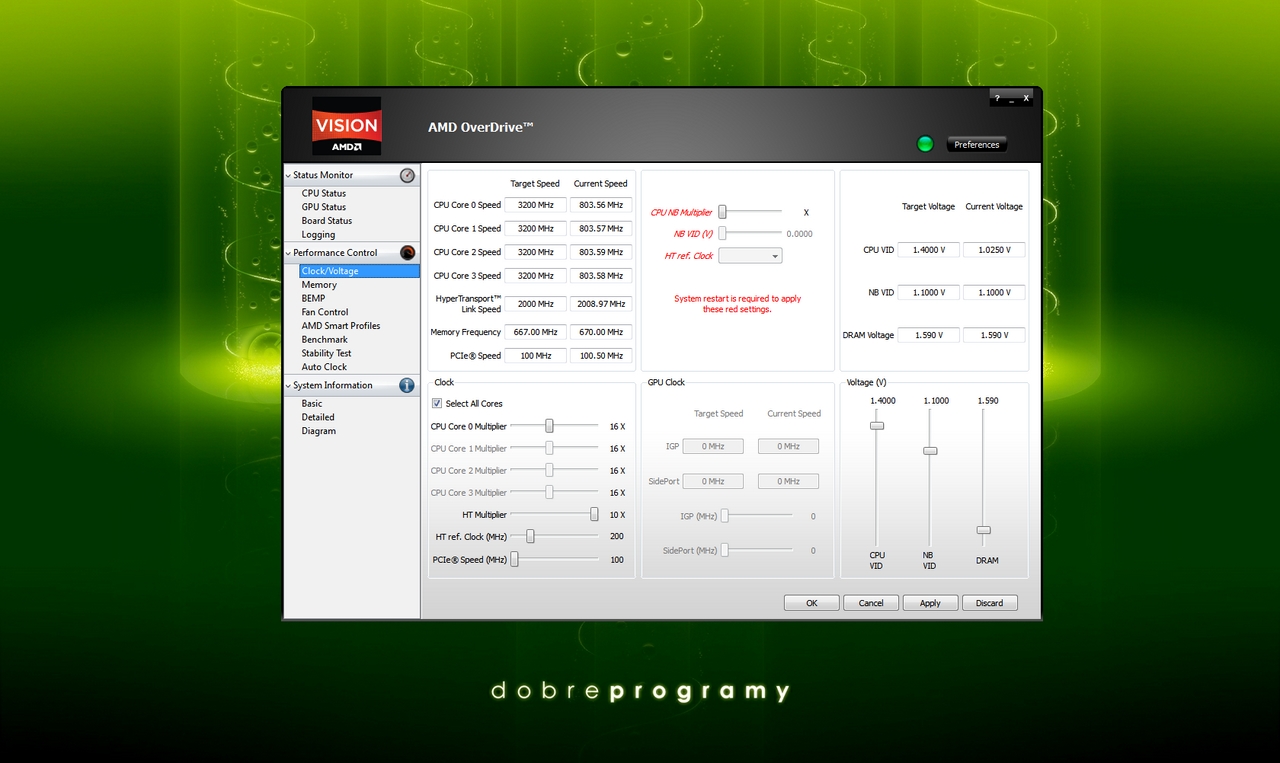Click the AMD Vision logo
The height and width of the screenshot is (763, 1280).
pyautogui.click(x=346, y=126)
